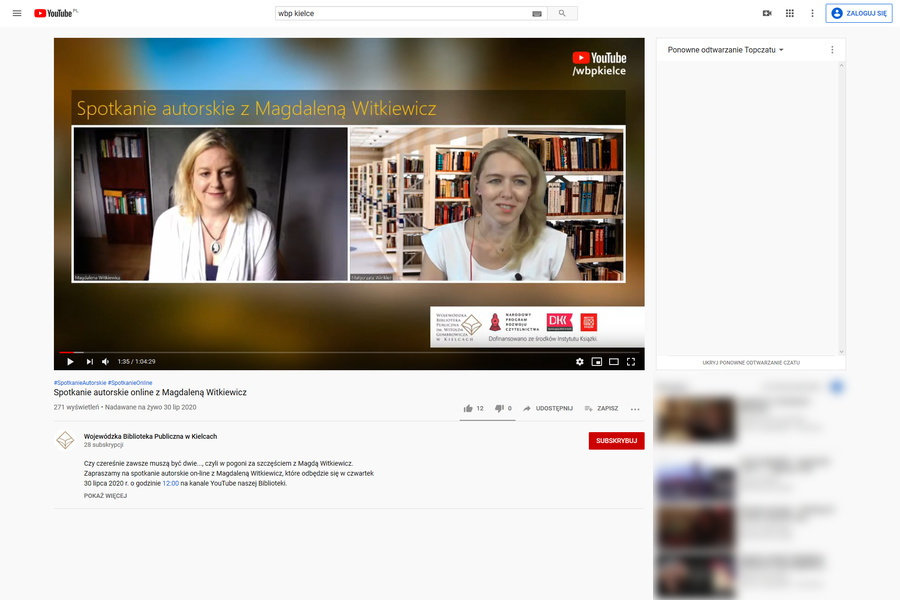The image size is (900, 600).
Task: Click the ZALOGUJ SIĘ sign-in button
Action: point(859,13)
